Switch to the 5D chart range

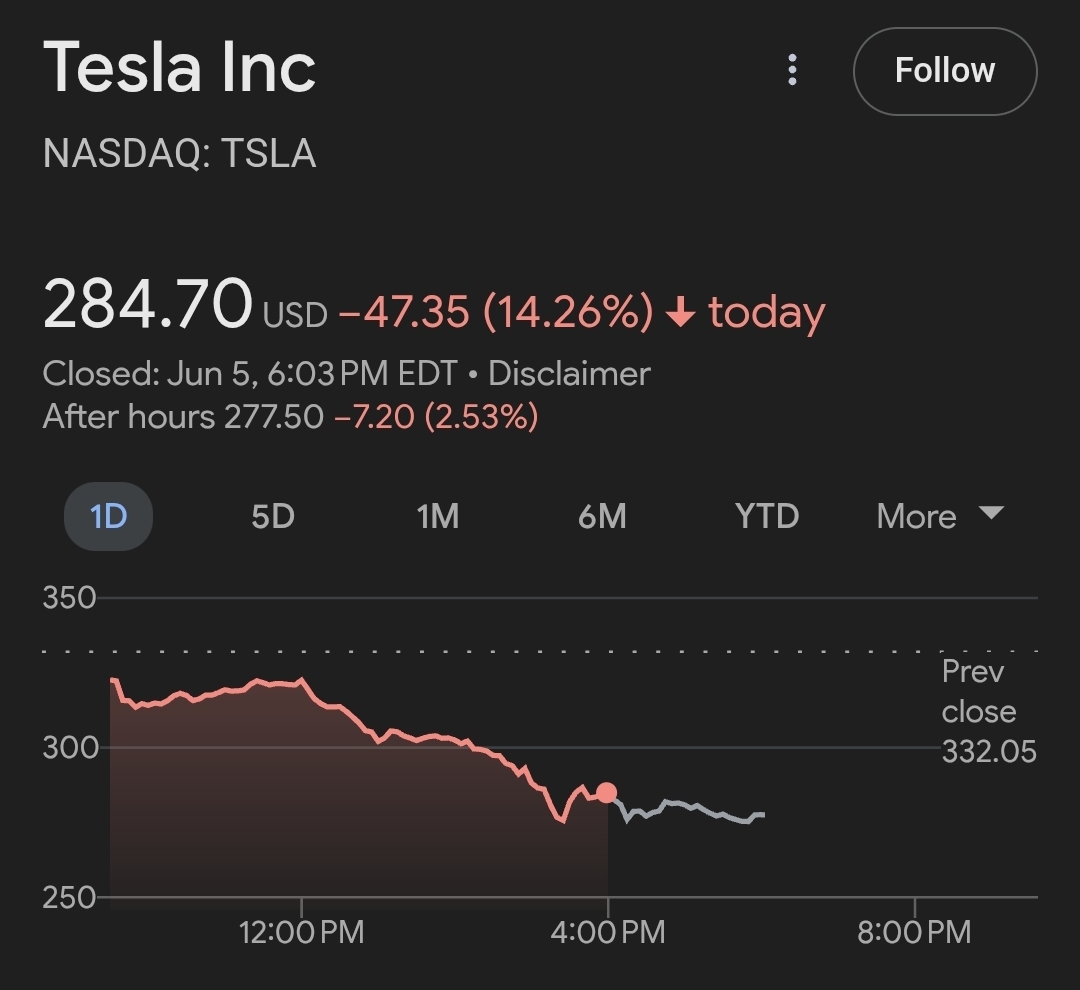[x=272, y=516]
